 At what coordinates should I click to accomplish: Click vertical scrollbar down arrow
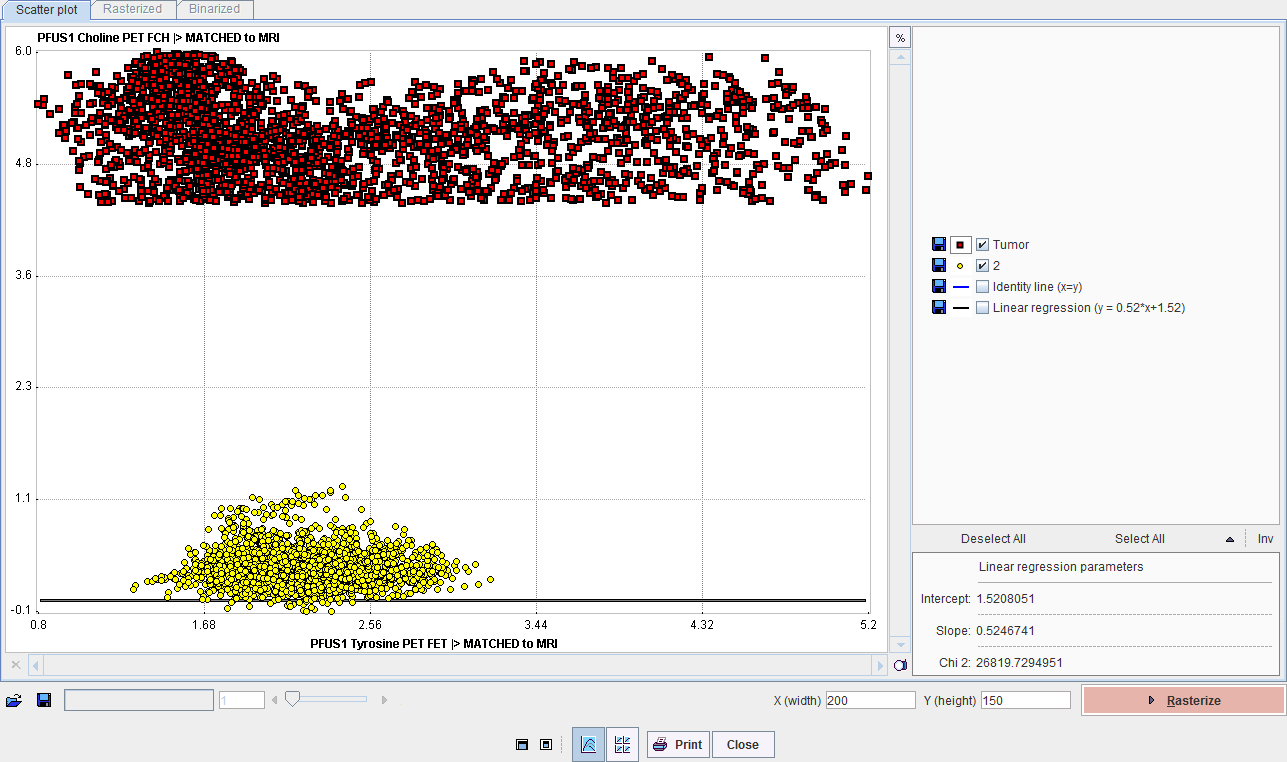tap(900, 646)
